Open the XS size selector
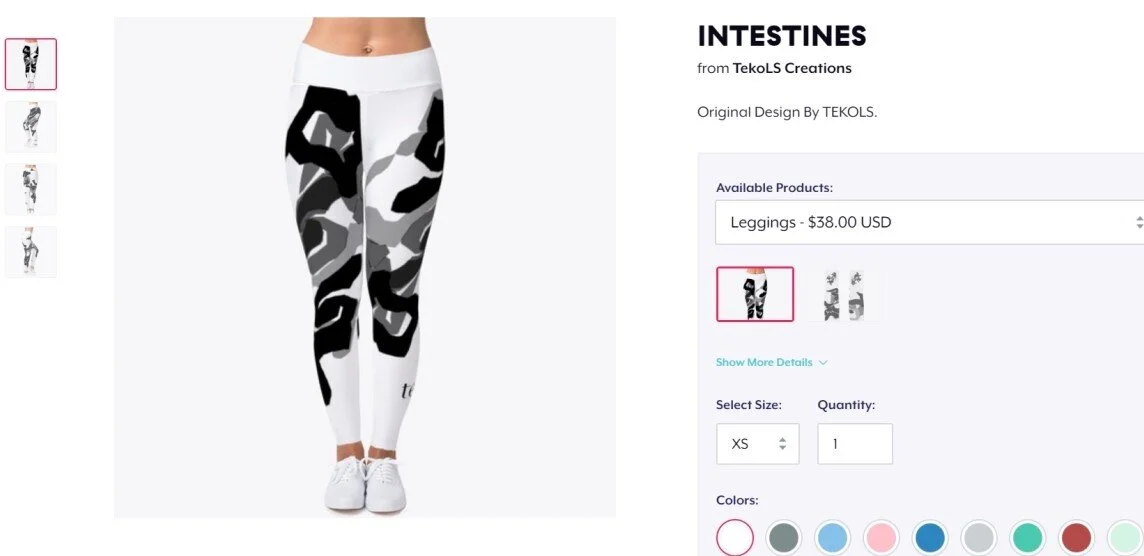This screenshot has width=1144, height=556. click(x=757, y=444)
